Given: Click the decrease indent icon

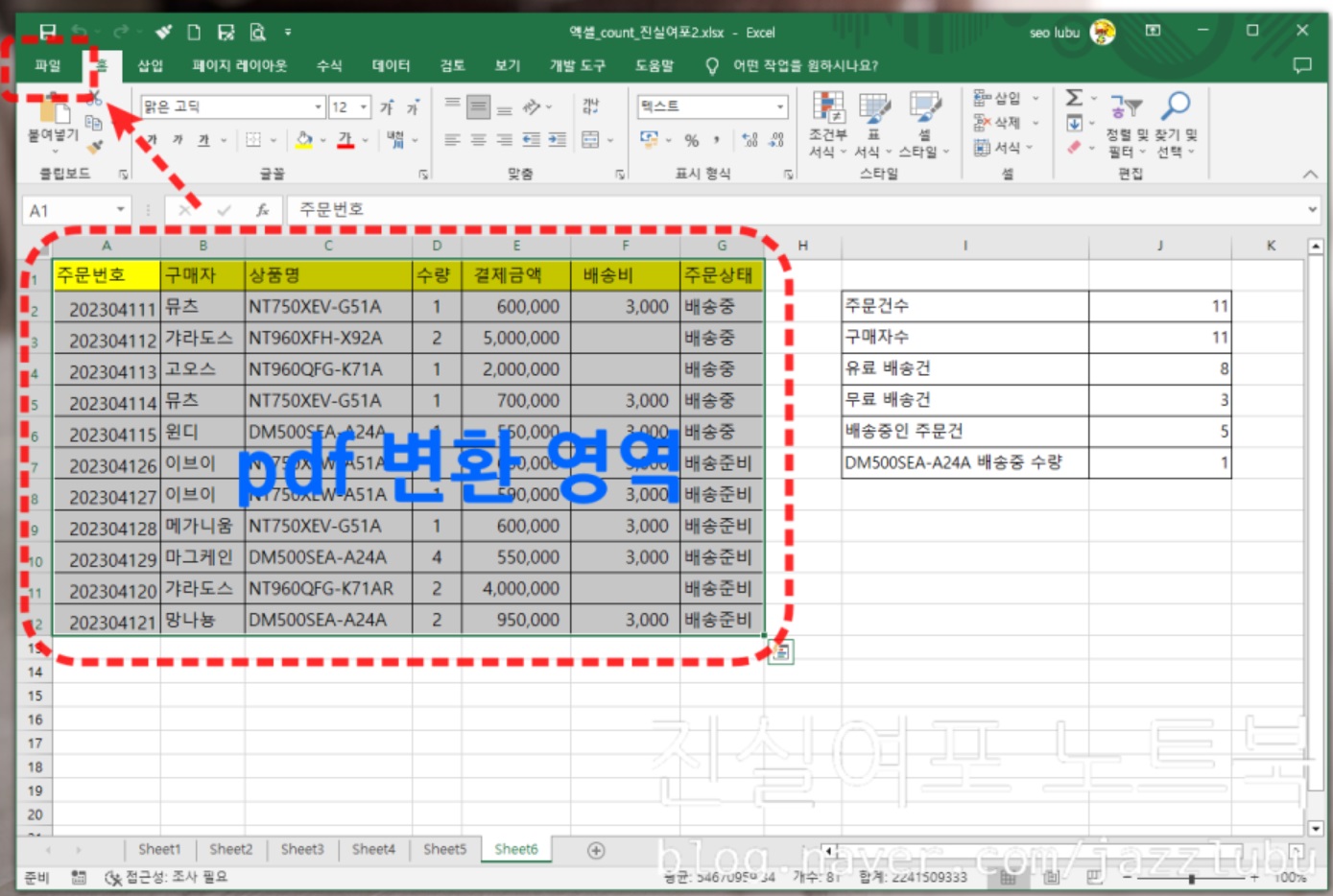Looking at the screenshot, I should 531,140.
